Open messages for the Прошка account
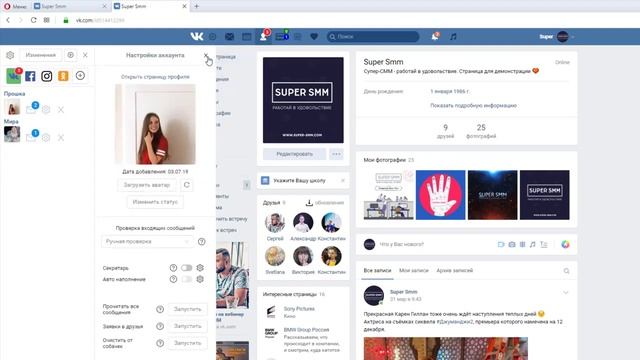The image size is (640, 360). (x=31, y=108)
